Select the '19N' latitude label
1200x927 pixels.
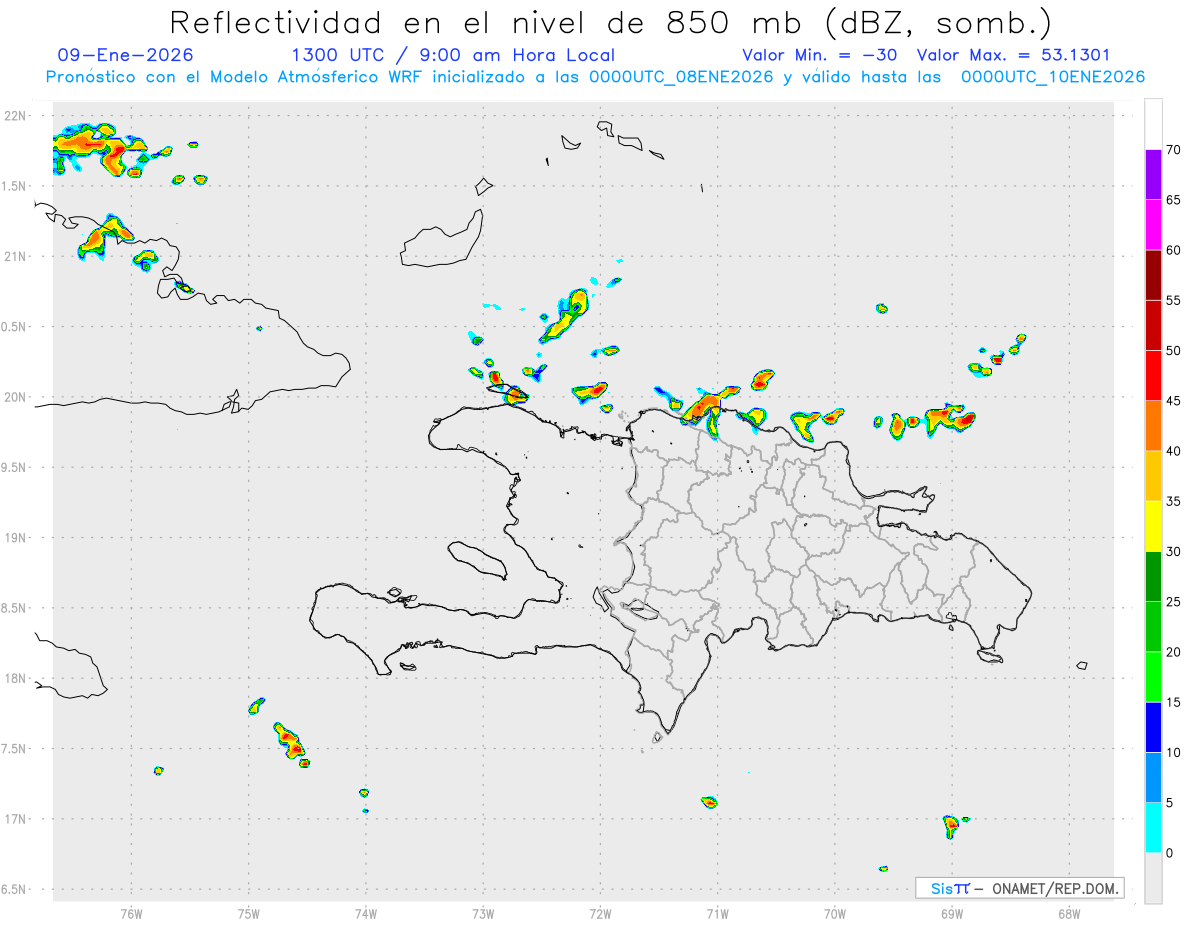click(x=17, y=538)
